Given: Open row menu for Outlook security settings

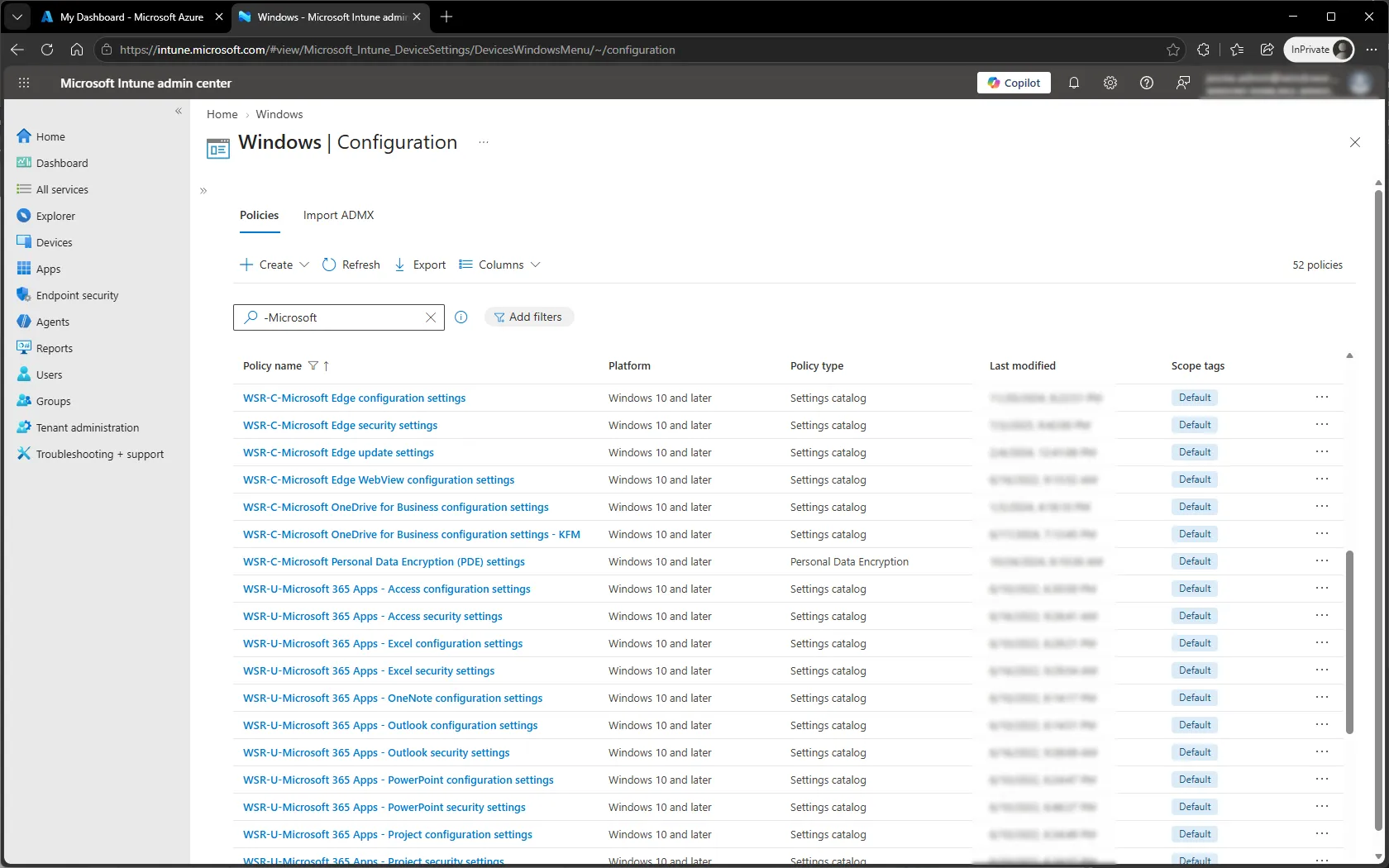Looking at the screenshot, I should (x=1322, y=752).
